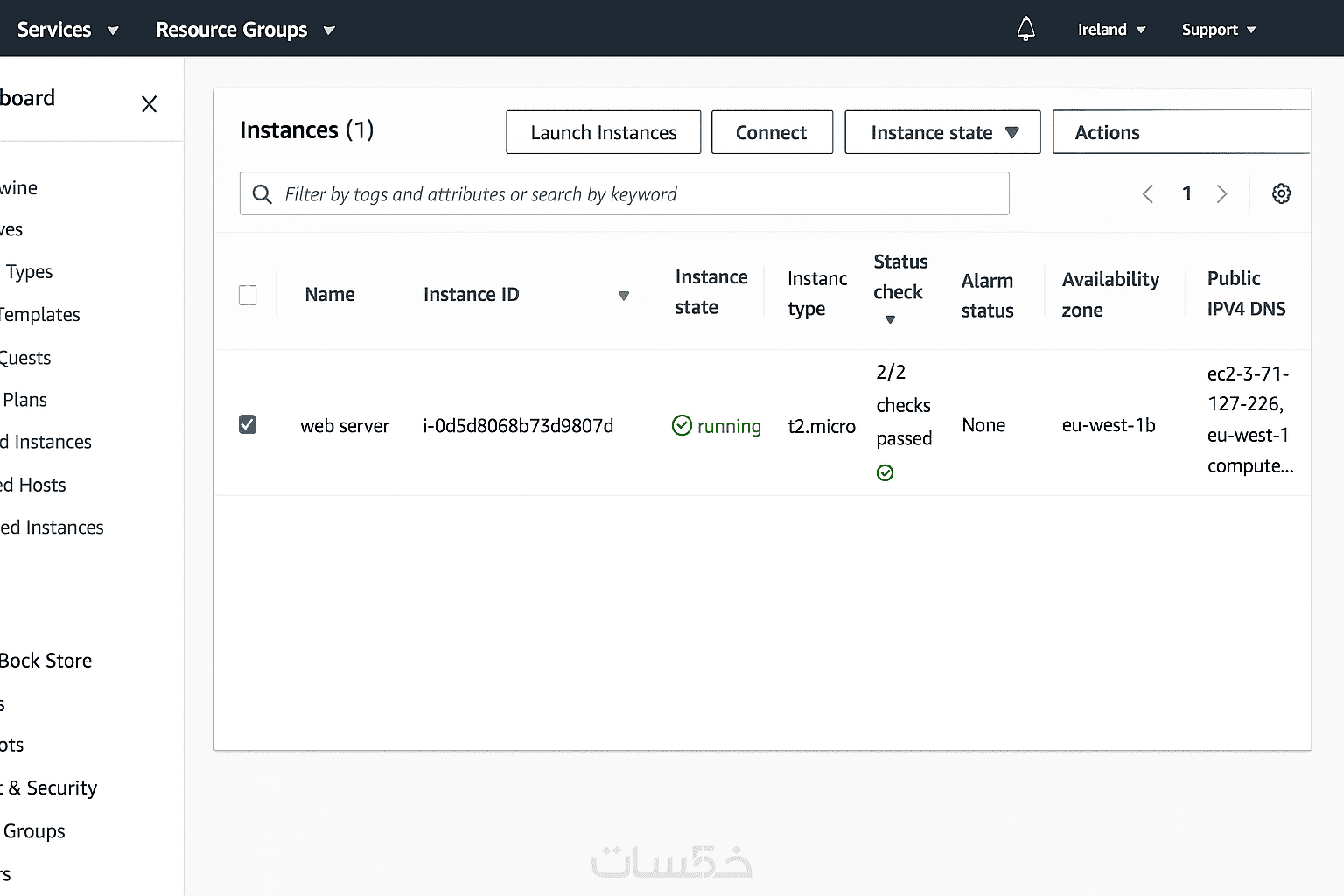This screenshot has width=1344, height=896.
Task: Click the Launch Instances button
Action: [x=603, y=132]
